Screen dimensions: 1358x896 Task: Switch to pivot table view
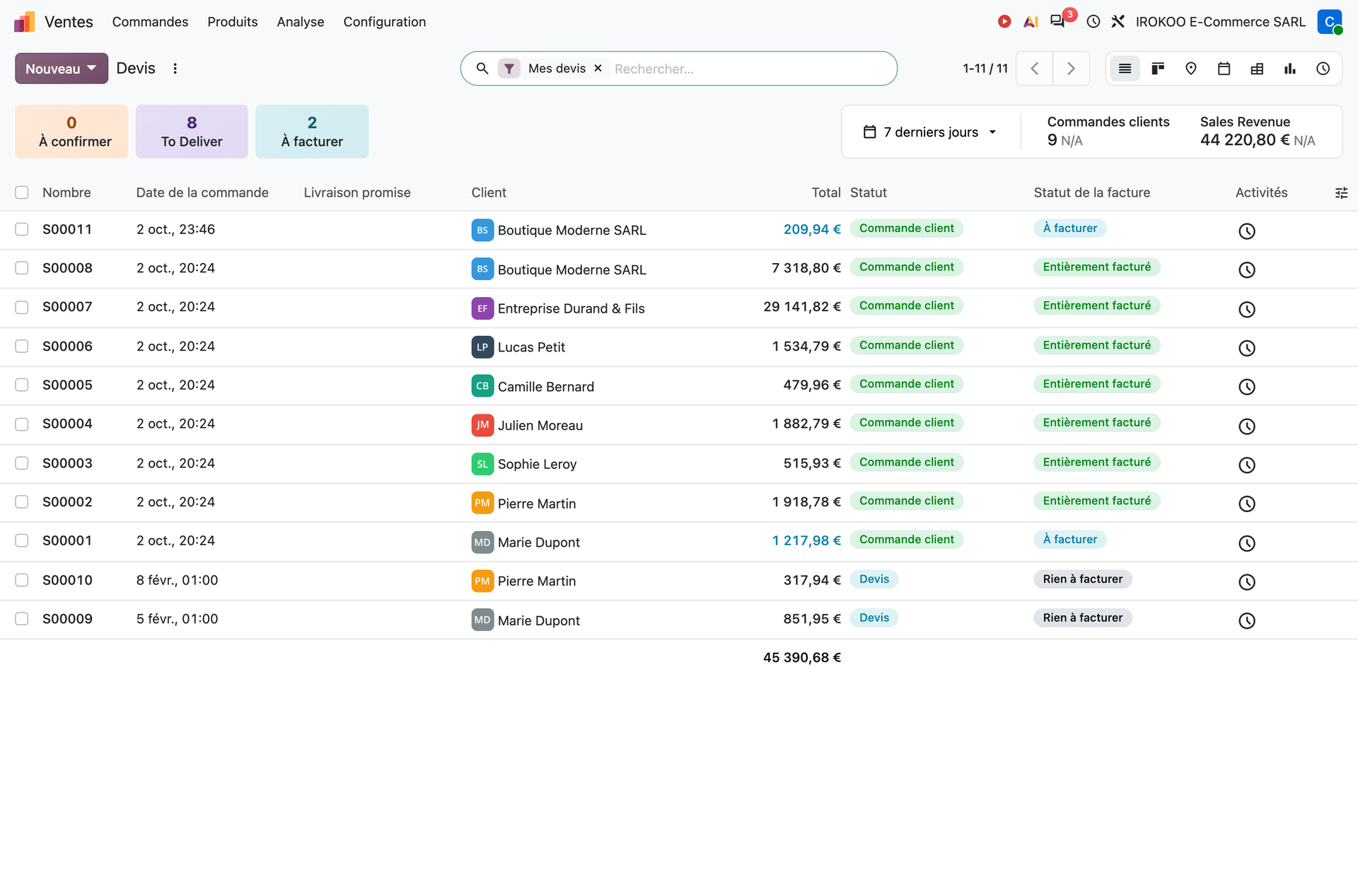[1257, 69]
